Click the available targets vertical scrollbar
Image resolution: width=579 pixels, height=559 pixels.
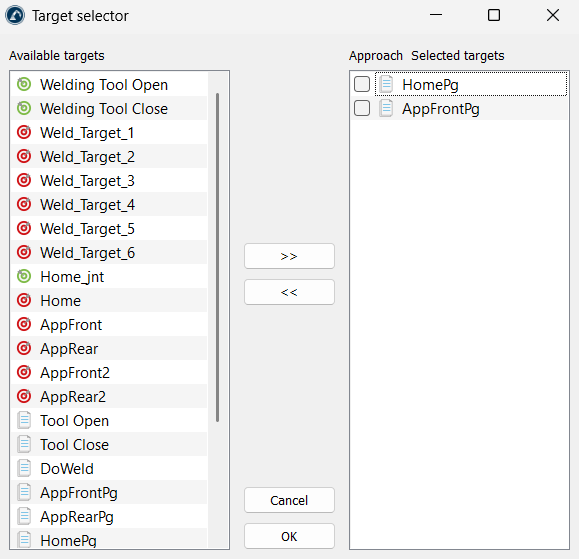(x=217, y=257)
